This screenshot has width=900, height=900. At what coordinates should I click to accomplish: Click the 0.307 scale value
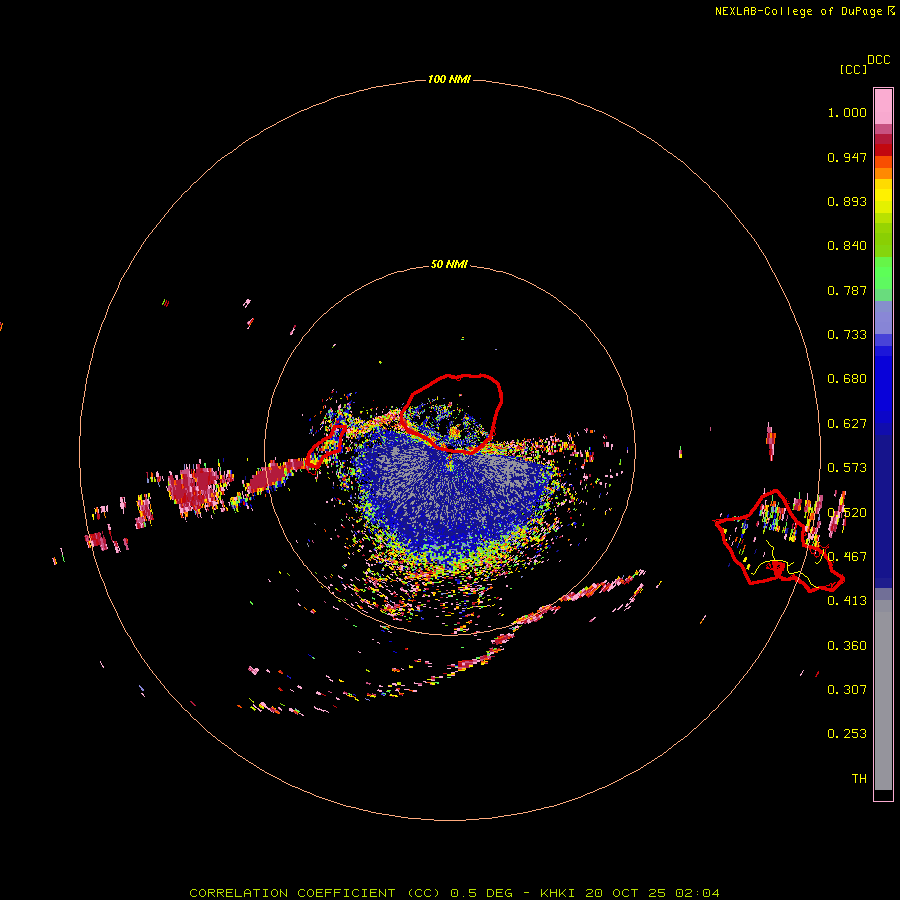(847, 690)
